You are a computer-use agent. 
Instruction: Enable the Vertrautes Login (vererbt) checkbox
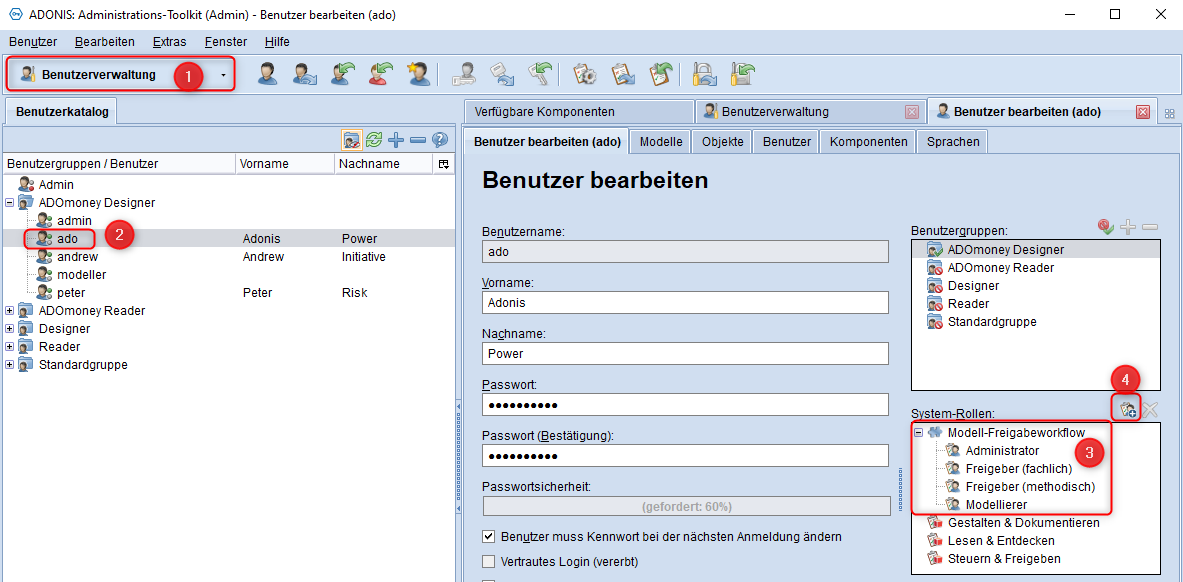pos(489,561)
